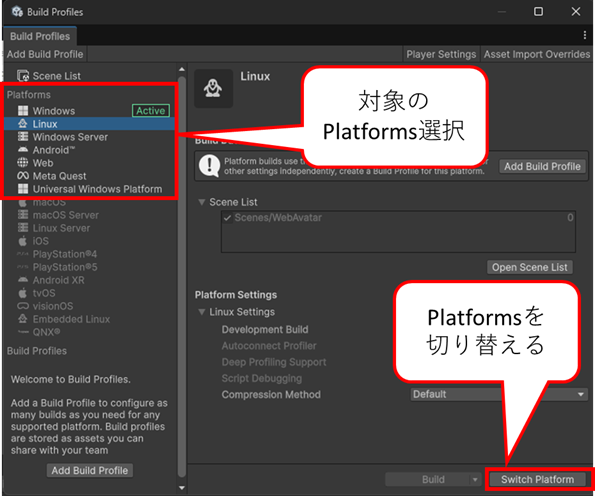Select the iOS apple icon
The width and height of the screenshot is (595, 496).
[23, 241]
